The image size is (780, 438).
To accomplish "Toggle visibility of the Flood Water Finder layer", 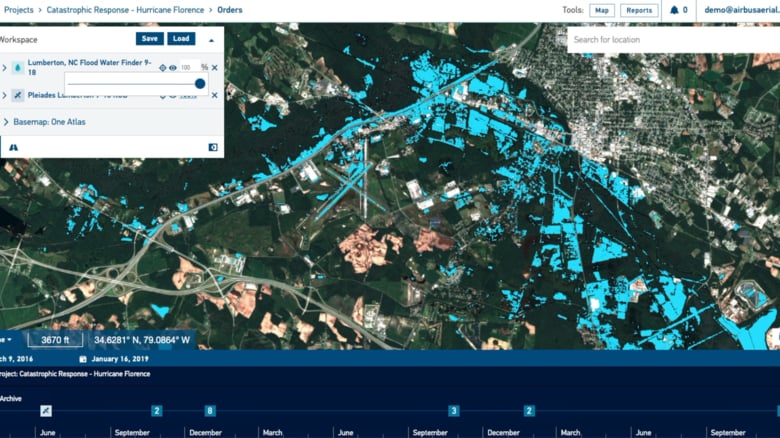I will pyautogui.click(x=173, y=68).
